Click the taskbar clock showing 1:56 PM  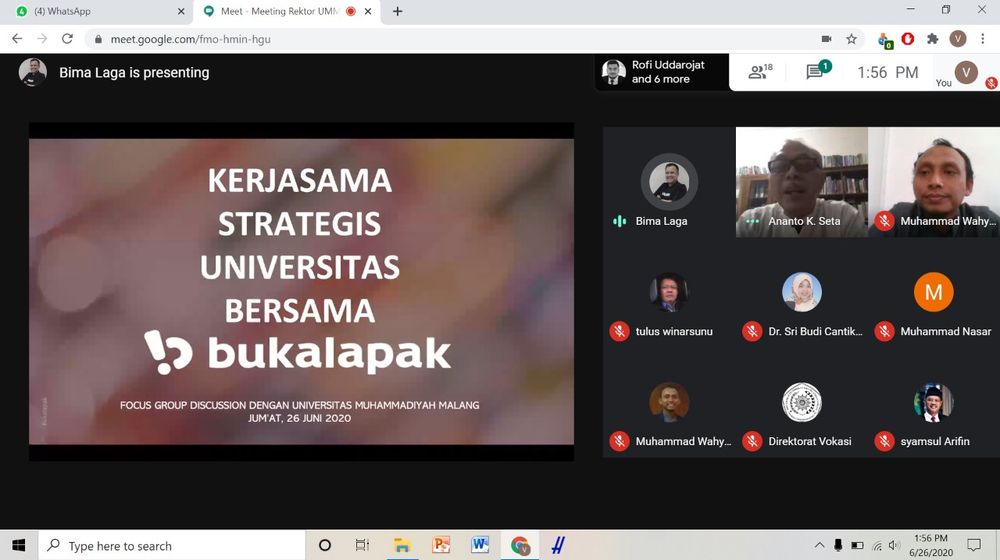click(x=931, y=545)
